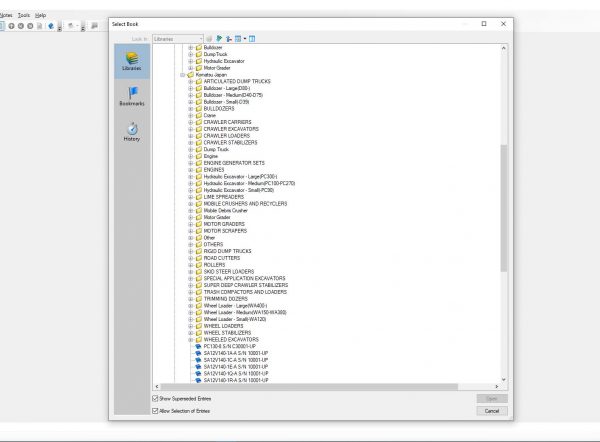Open the Help menu in main window
Image resolution: width=600 pixels, height=442 pixels.
click(x=41, y=15)
